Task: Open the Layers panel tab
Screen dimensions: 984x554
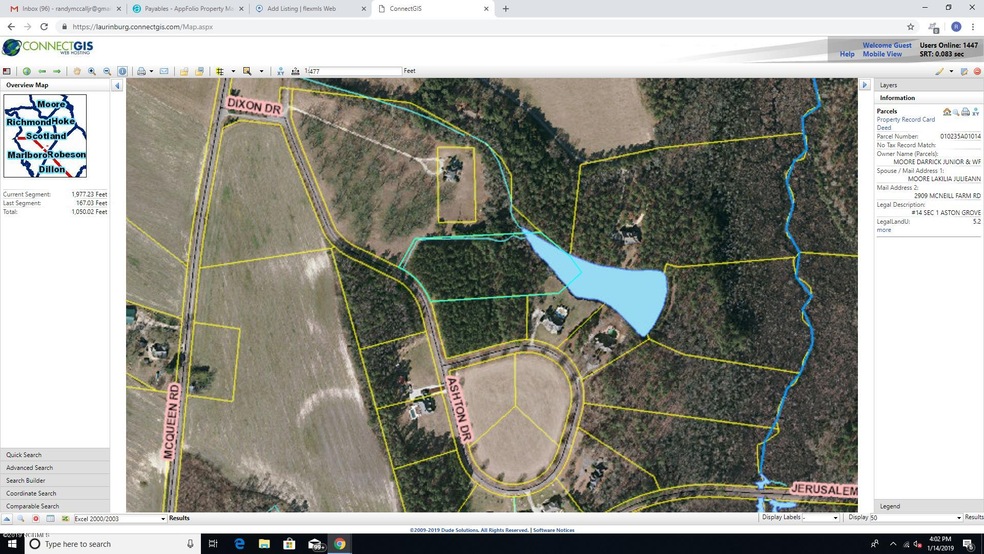Action: (889, 86)
